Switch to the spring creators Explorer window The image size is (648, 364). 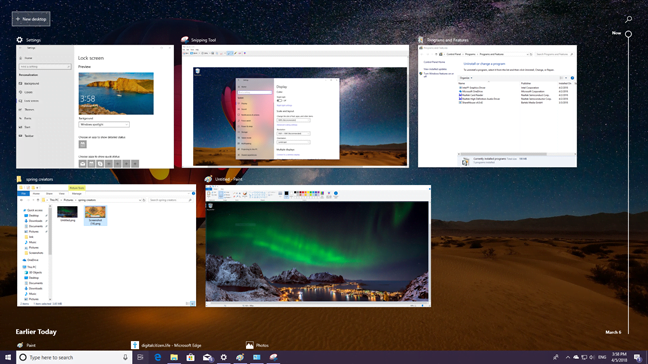[x=106, y=245]
